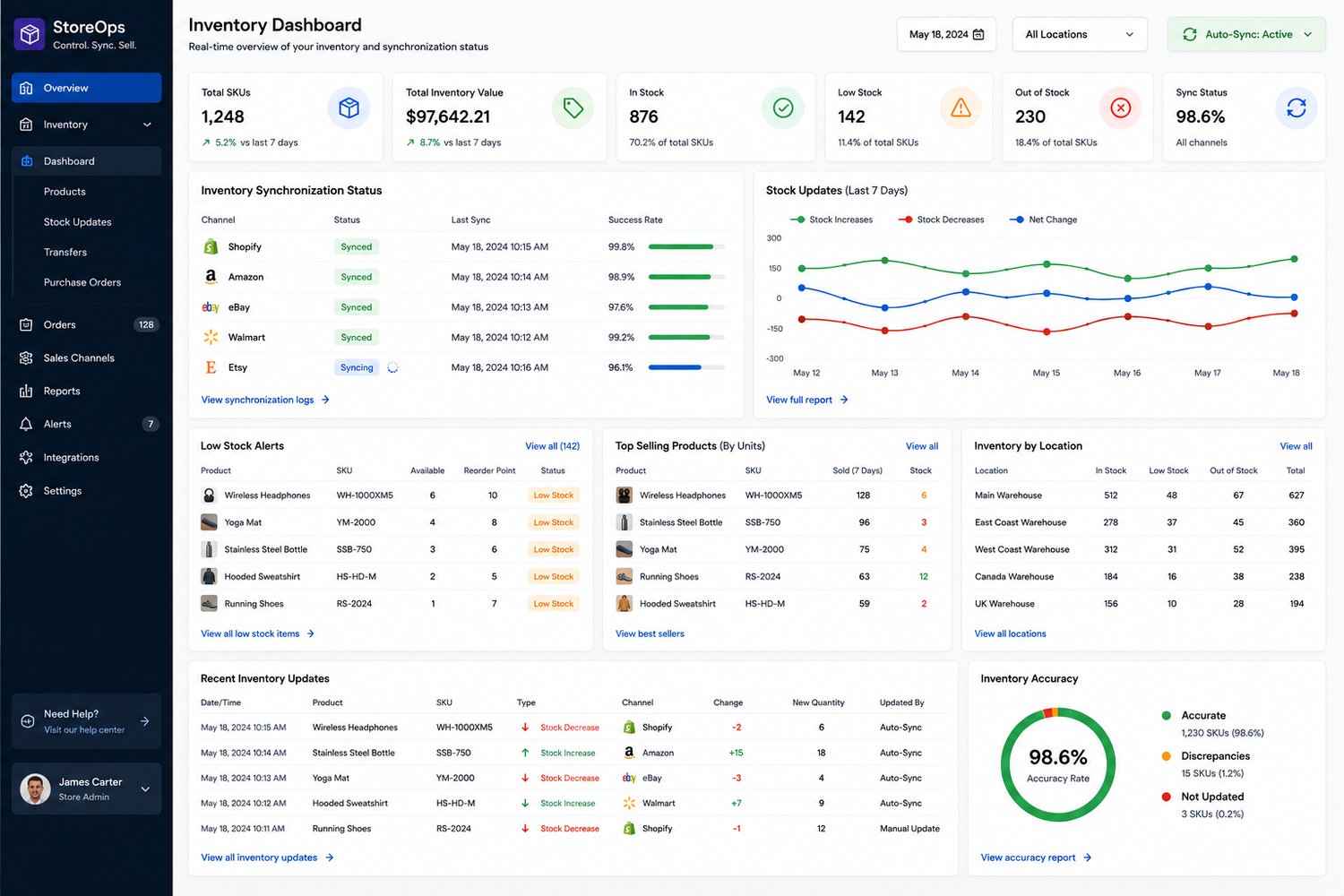Screen dimensions: 1344x896
Task: Click the Sales Channels sidebar icon
Action: (26, 358)
